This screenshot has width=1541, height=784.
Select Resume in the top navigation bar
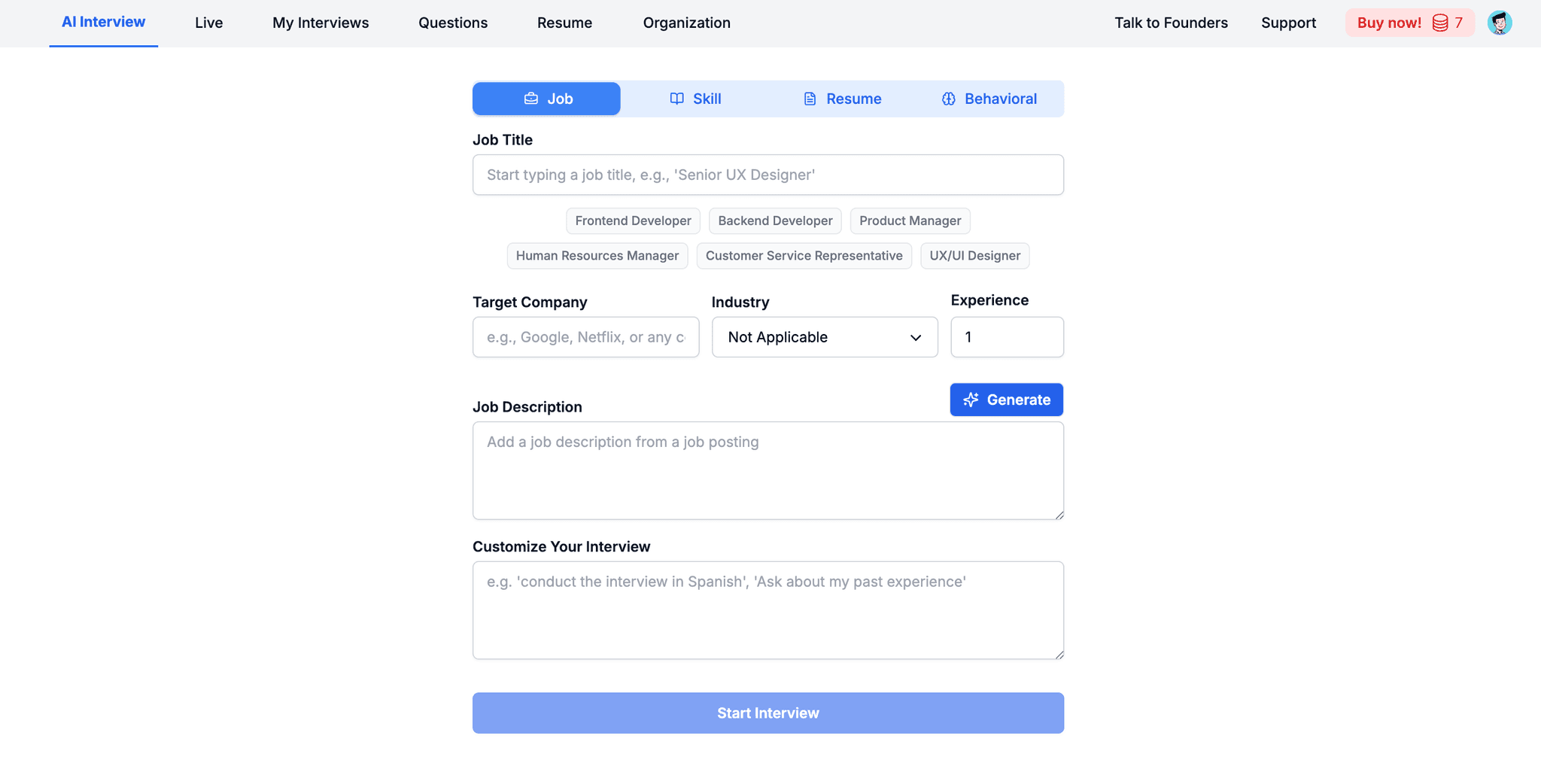pos(564,23)
